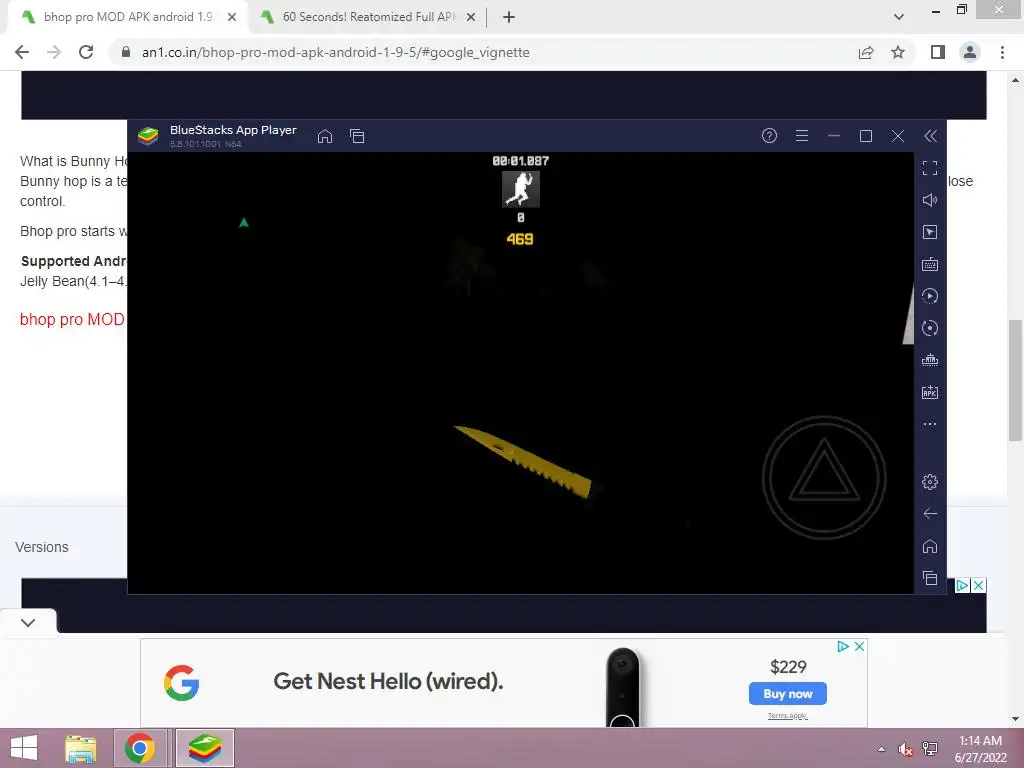This screenshot has height=768, width=1024.
Task: Open BlueStacks help question mark
Action: pos(769,136)
